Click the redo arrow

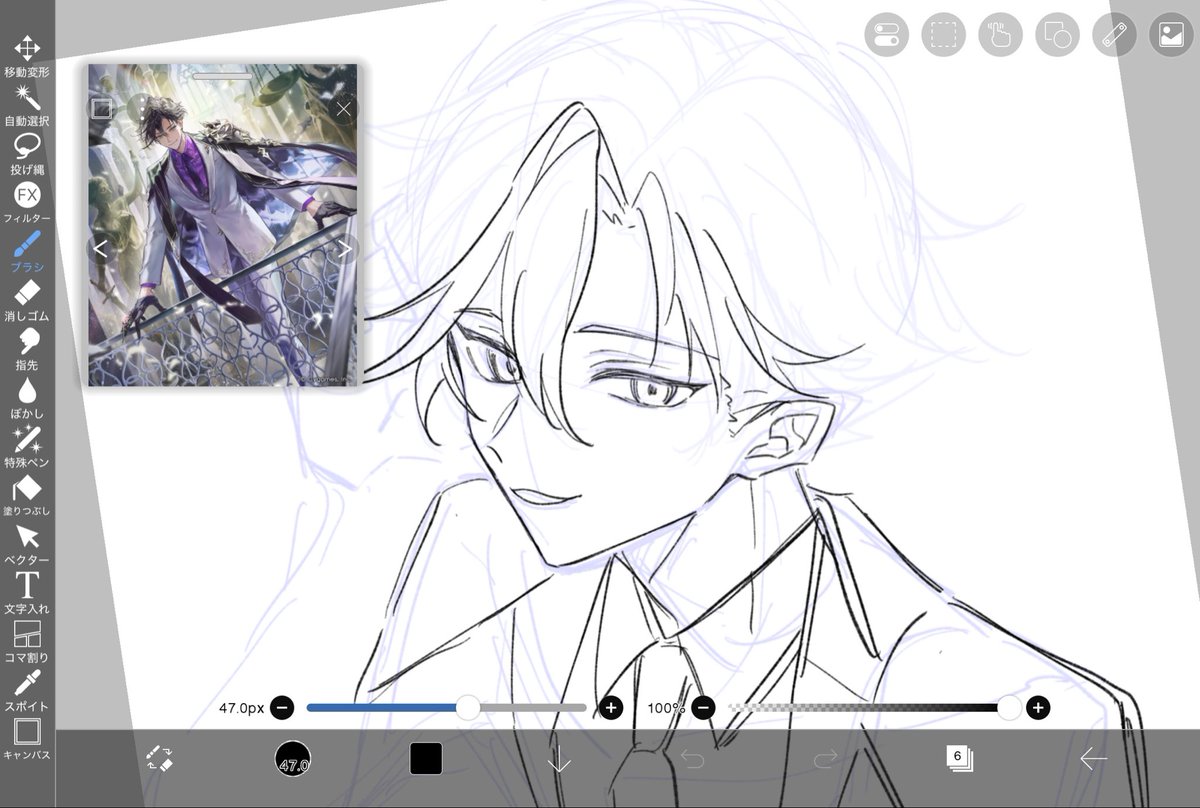[x=825, y=759]
